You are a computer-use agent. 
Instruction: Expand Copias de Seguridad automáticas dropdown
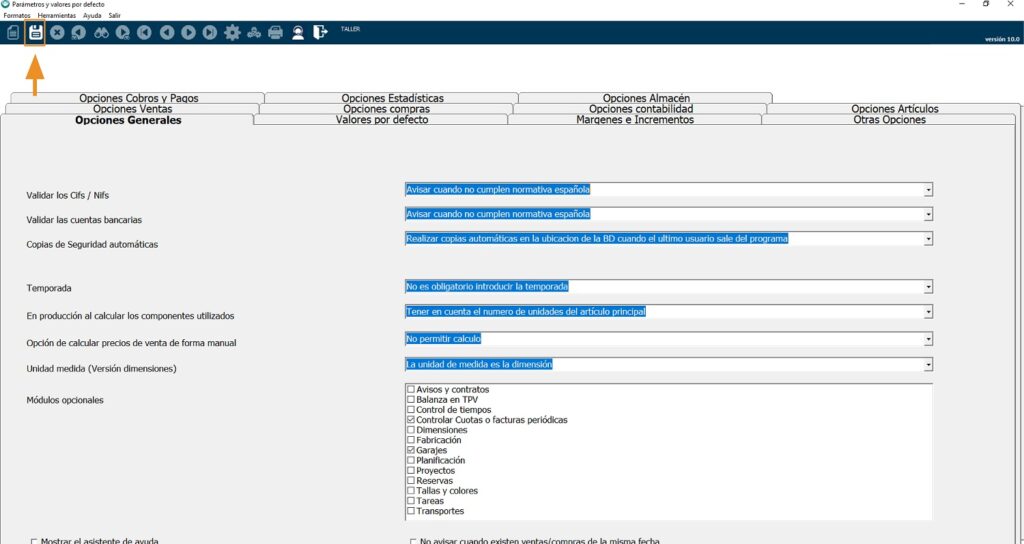[x=928, y=239]
